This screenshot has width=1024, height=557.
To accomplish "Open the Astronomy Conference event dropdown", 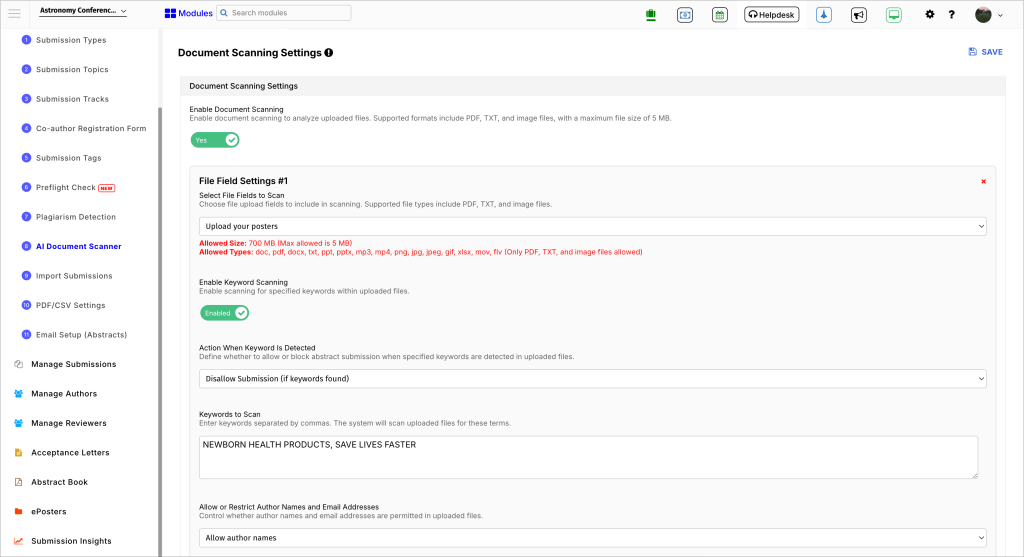I will click(83, 12).
